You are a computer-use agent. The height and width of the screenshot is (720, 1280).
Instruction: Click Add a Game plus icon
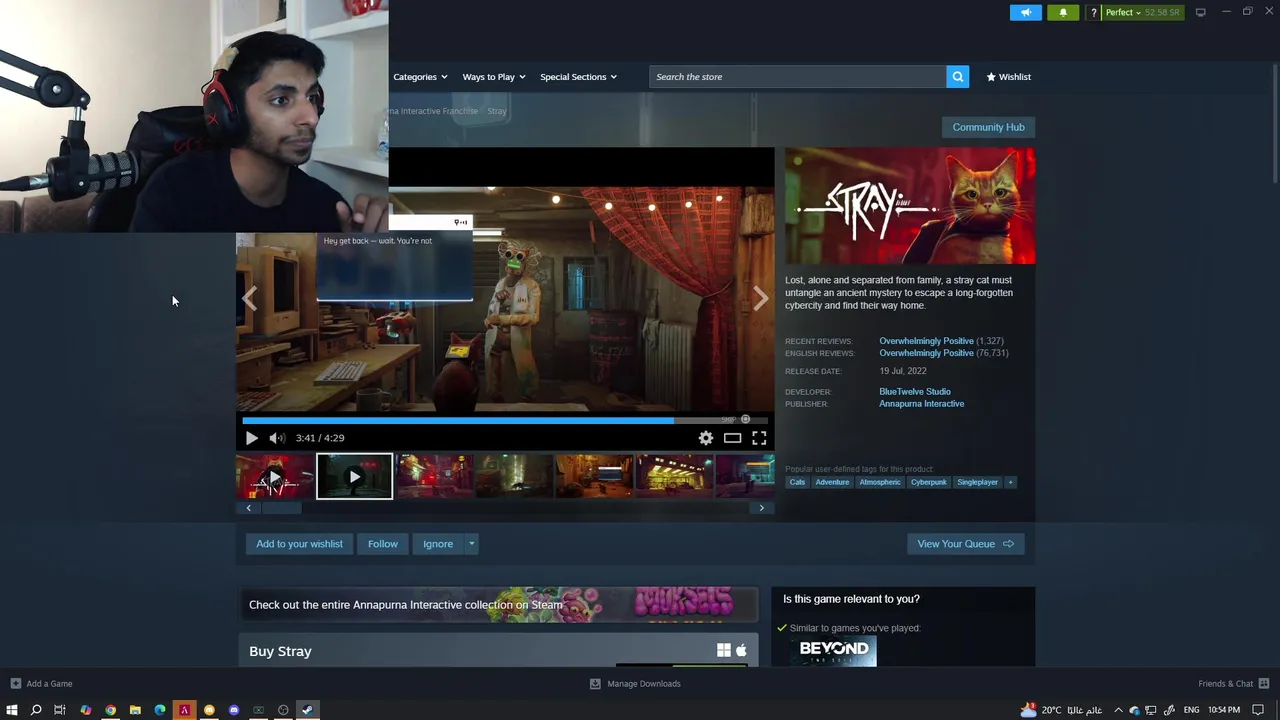pyautogui.click(x=15, y=684)
